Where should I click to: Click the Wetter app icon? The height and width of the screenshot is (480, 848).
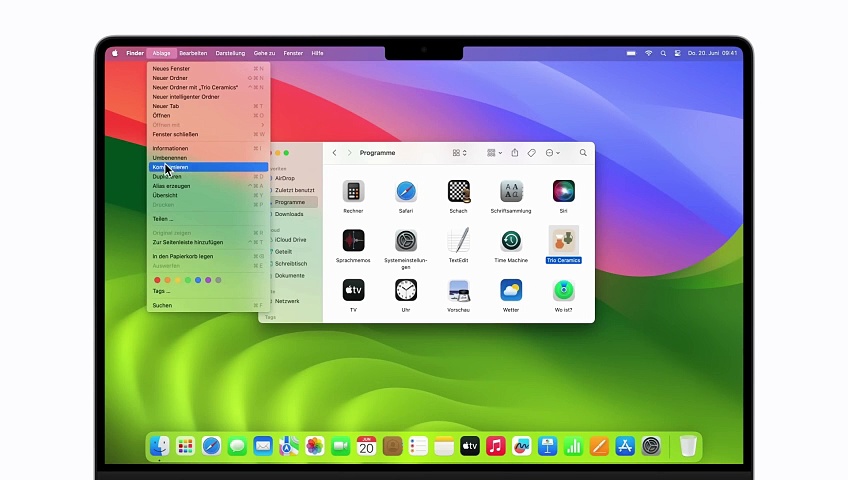(x=511, y=291)
